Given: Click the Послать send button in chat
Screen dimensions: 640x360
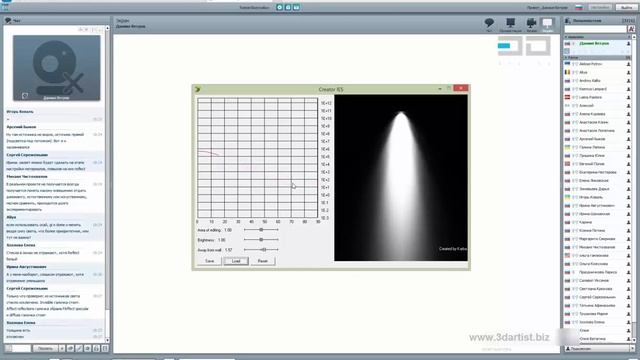Looking at the screenshot, I should pyautogui.click(x=45, y=348).
